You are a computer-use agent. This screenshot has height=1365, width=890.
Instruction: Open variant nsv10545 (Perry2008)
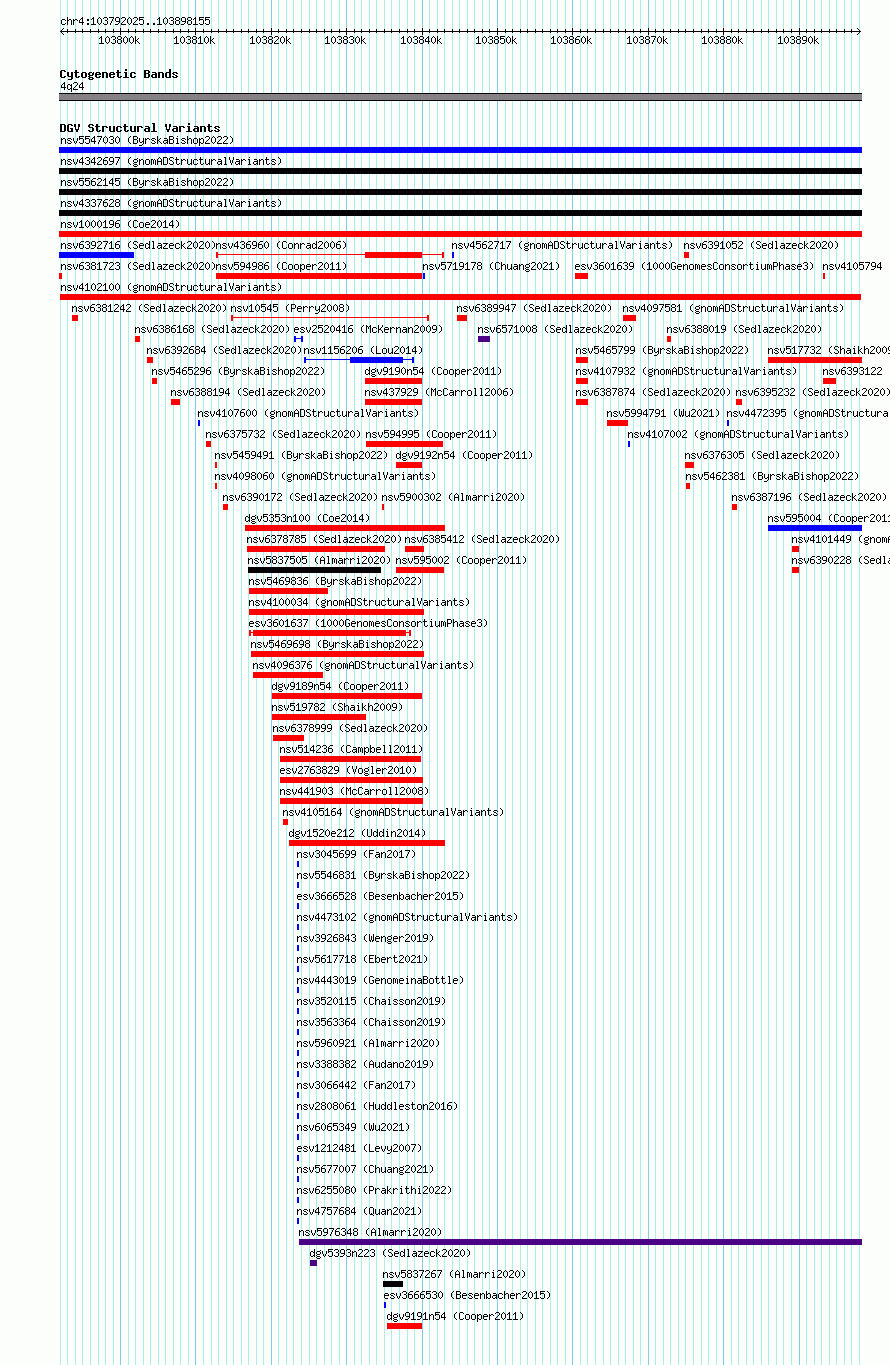tap(290, 308)
